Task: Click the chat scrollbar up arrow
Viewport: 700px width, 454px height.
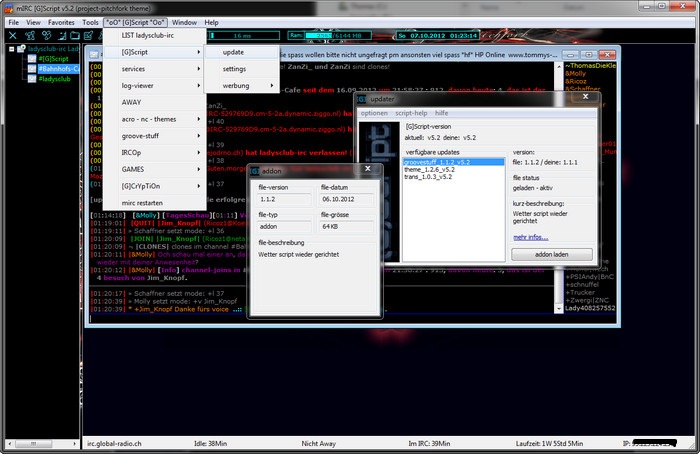Action: (x=558, y=67)
